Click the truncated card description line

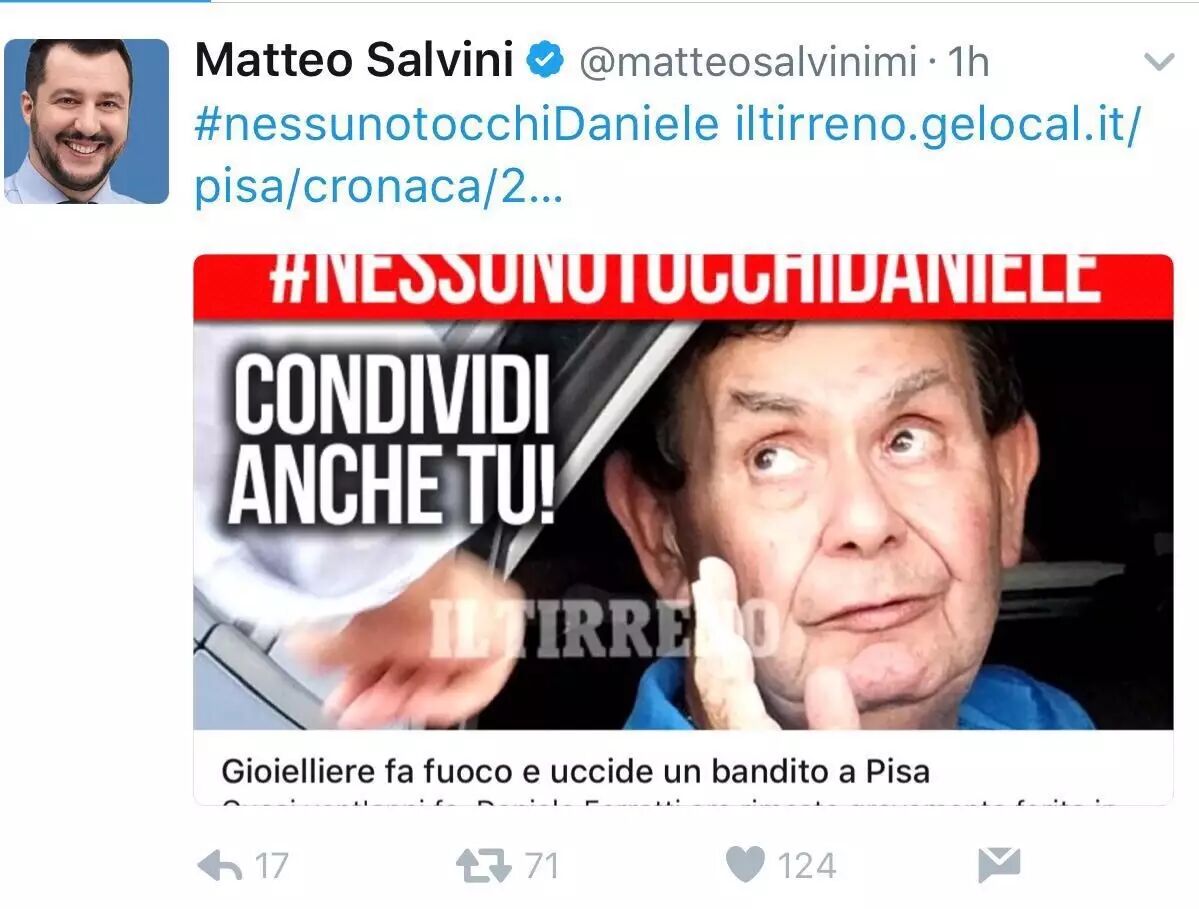(x=669, y=802)
